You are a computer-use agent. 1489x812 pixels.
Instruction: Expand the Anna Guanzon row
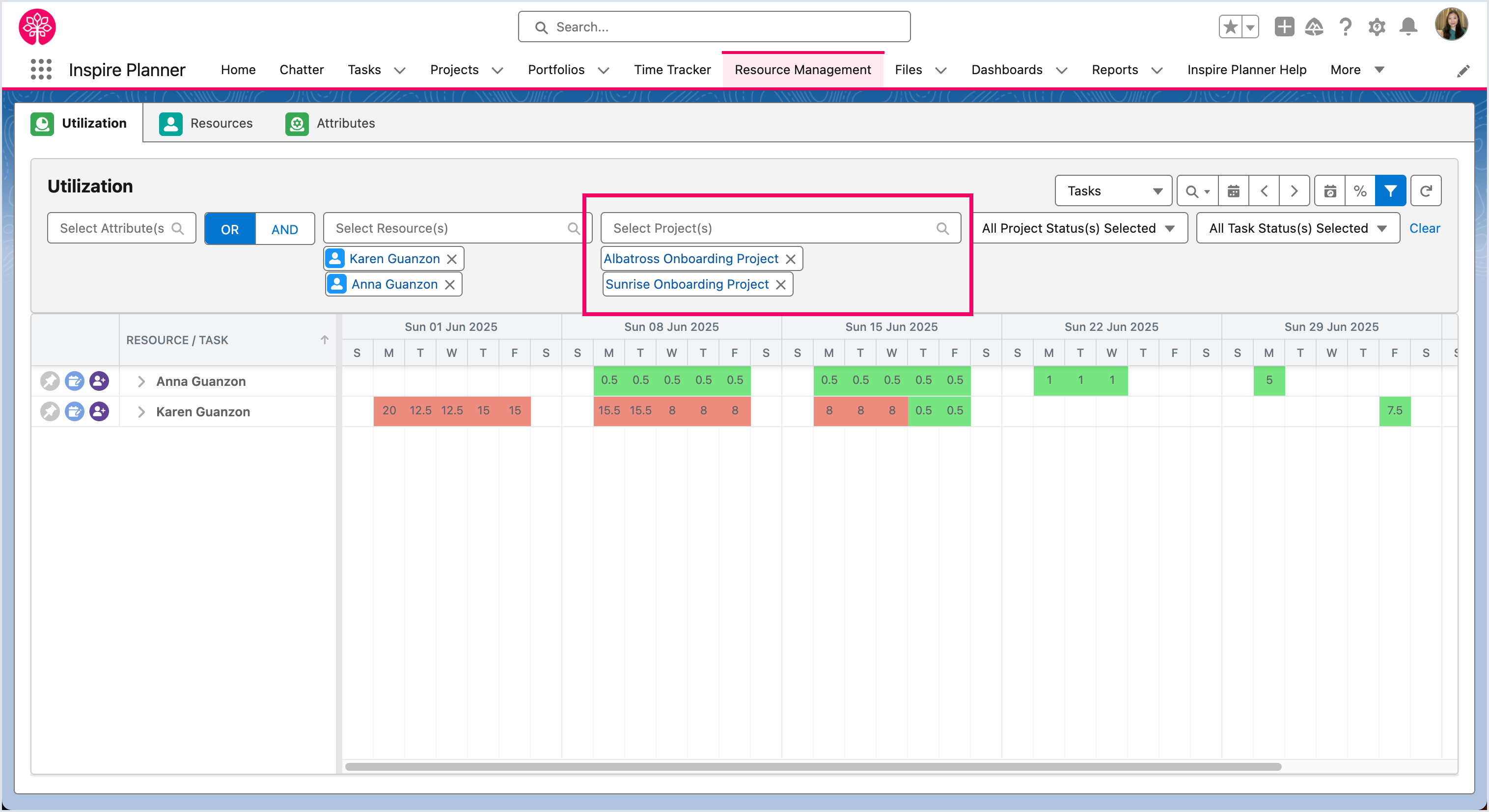[141, 381]
